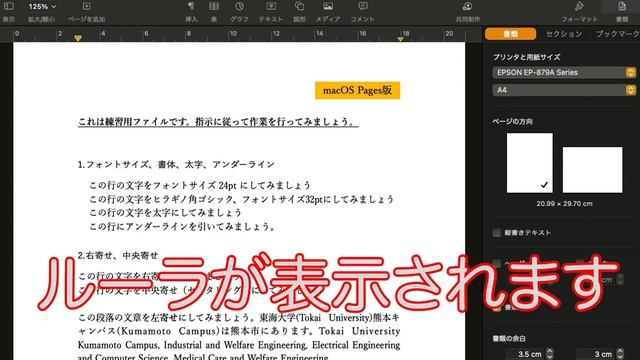Select the 書類 tab in the inspector
The image size is (640, 360).
tap(511, 34)
